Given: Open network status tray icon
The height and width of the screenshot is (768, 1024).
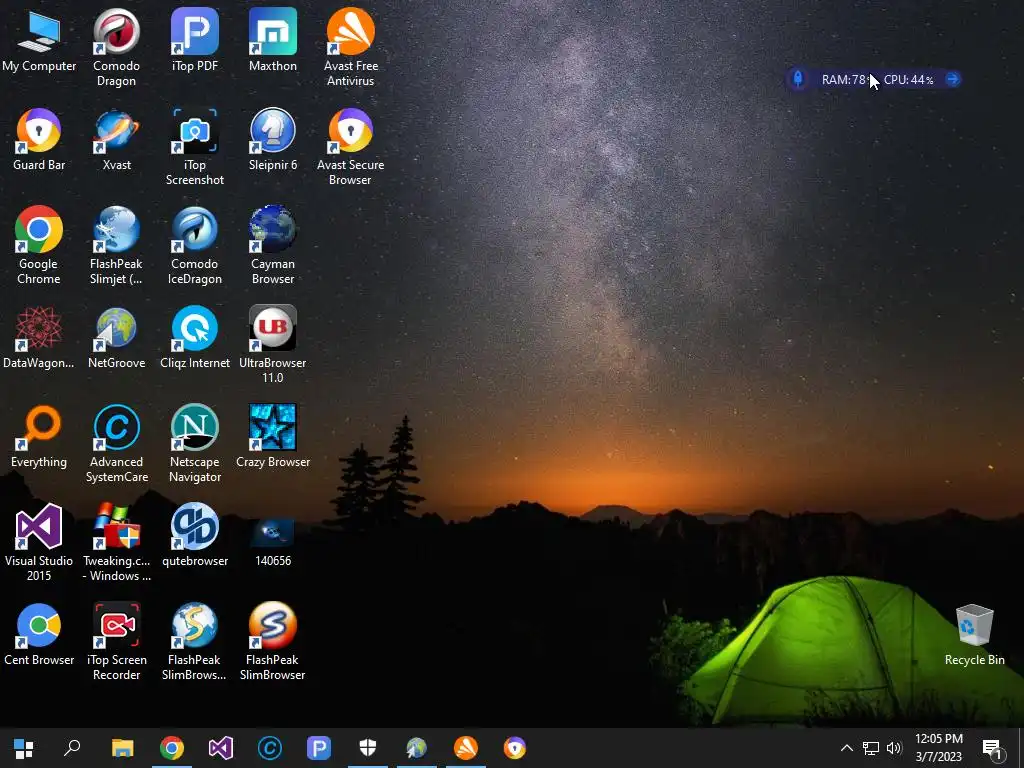Looking at the screenshot, I should click(871, 748).
